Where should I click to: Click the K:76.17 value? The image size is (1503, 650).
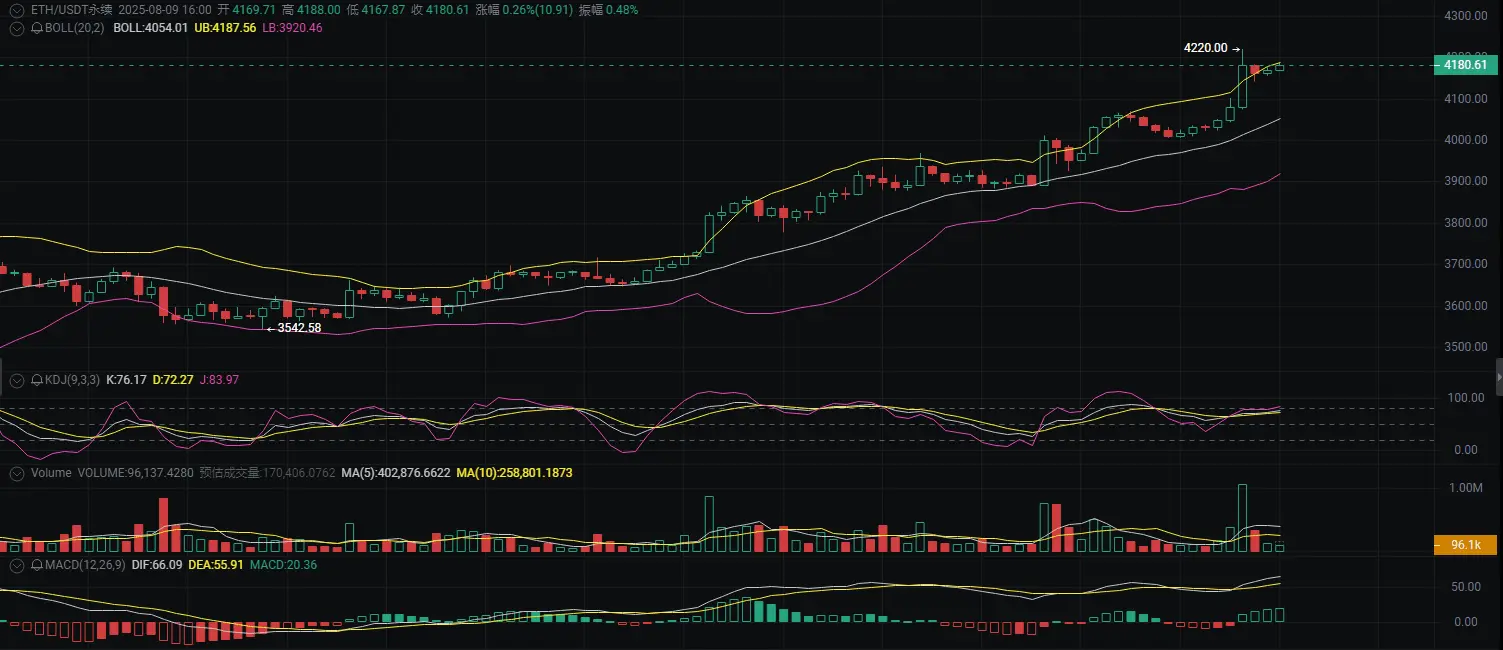click(x=127, y=380)
